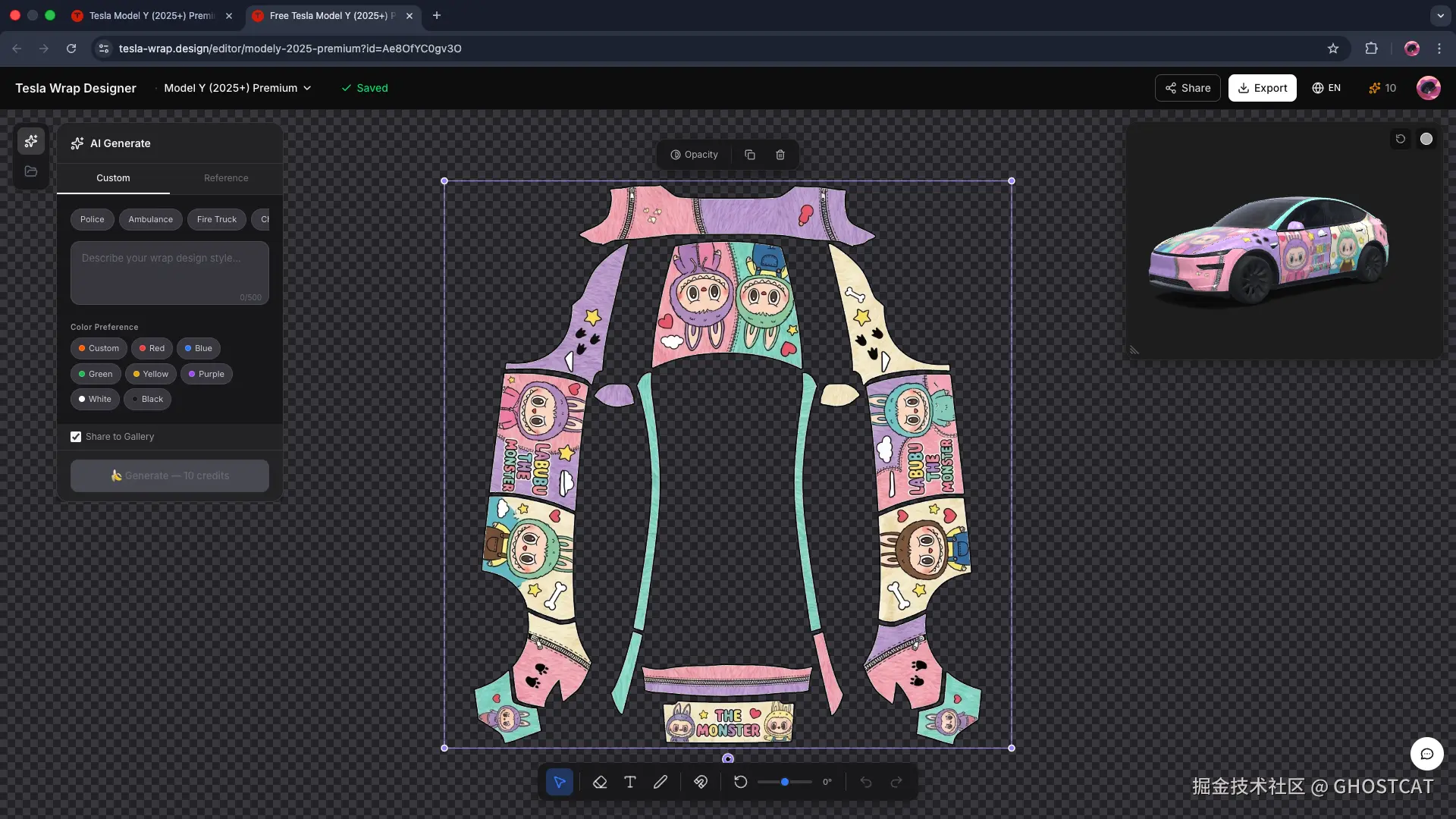The width and height of the screenshot is (1456, 819).
Task: Open the Chrome profile avatar
Action: (x=1412, y=49)
